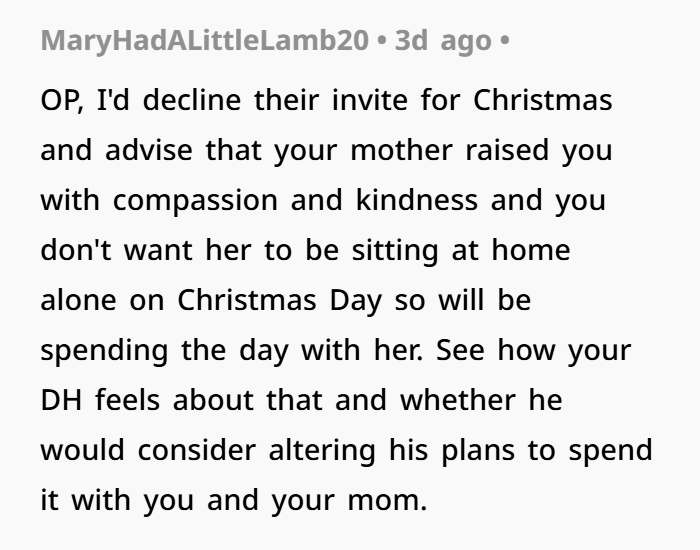
Task: Click the word 'sitting' in comment
Action: click(x=395, y=250)
